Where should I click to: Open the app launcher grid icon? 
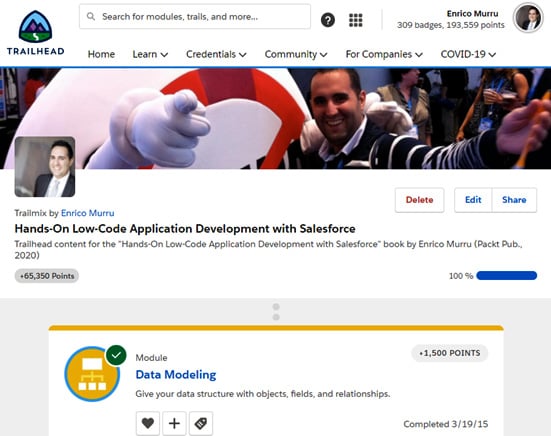pyautogui.click(x=355, y=20)
